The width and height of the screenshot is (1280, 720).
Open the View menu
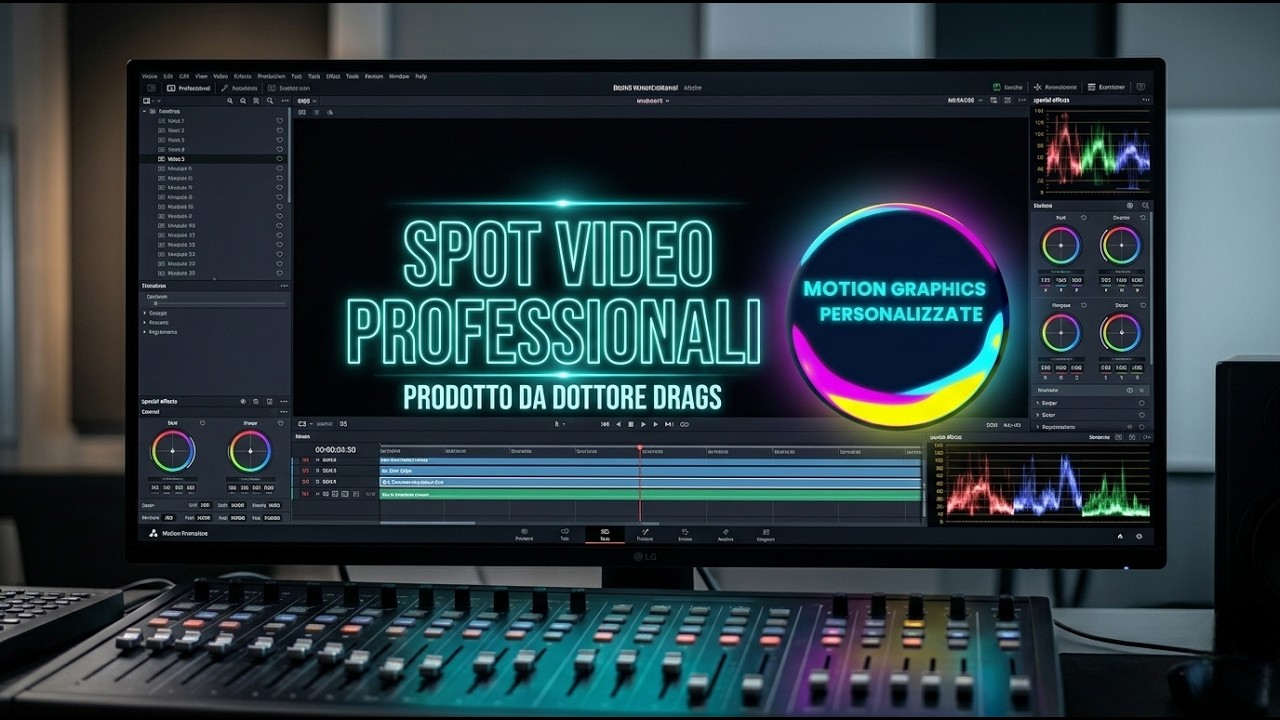(x=201, y=76)
